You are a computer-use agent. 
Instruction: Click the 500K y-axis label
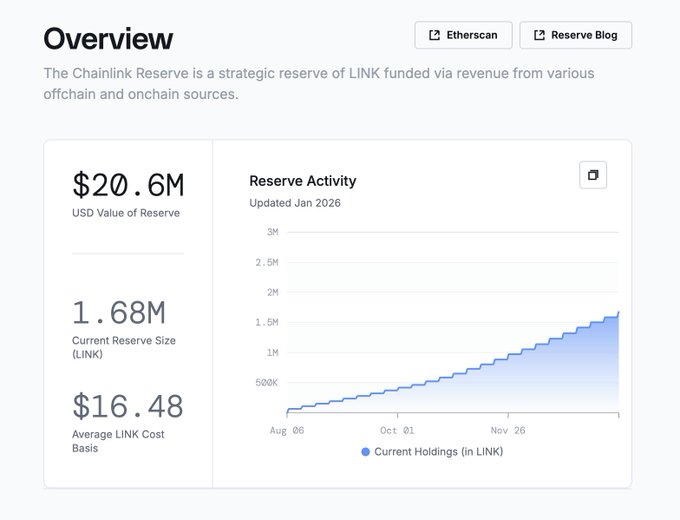coord(265,383)
